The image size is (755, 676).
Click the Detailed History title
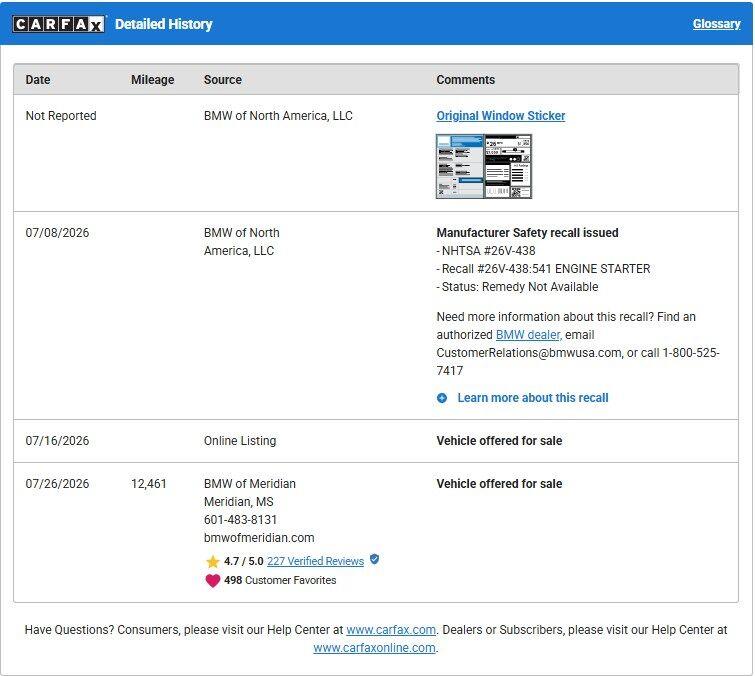(163, 24)
